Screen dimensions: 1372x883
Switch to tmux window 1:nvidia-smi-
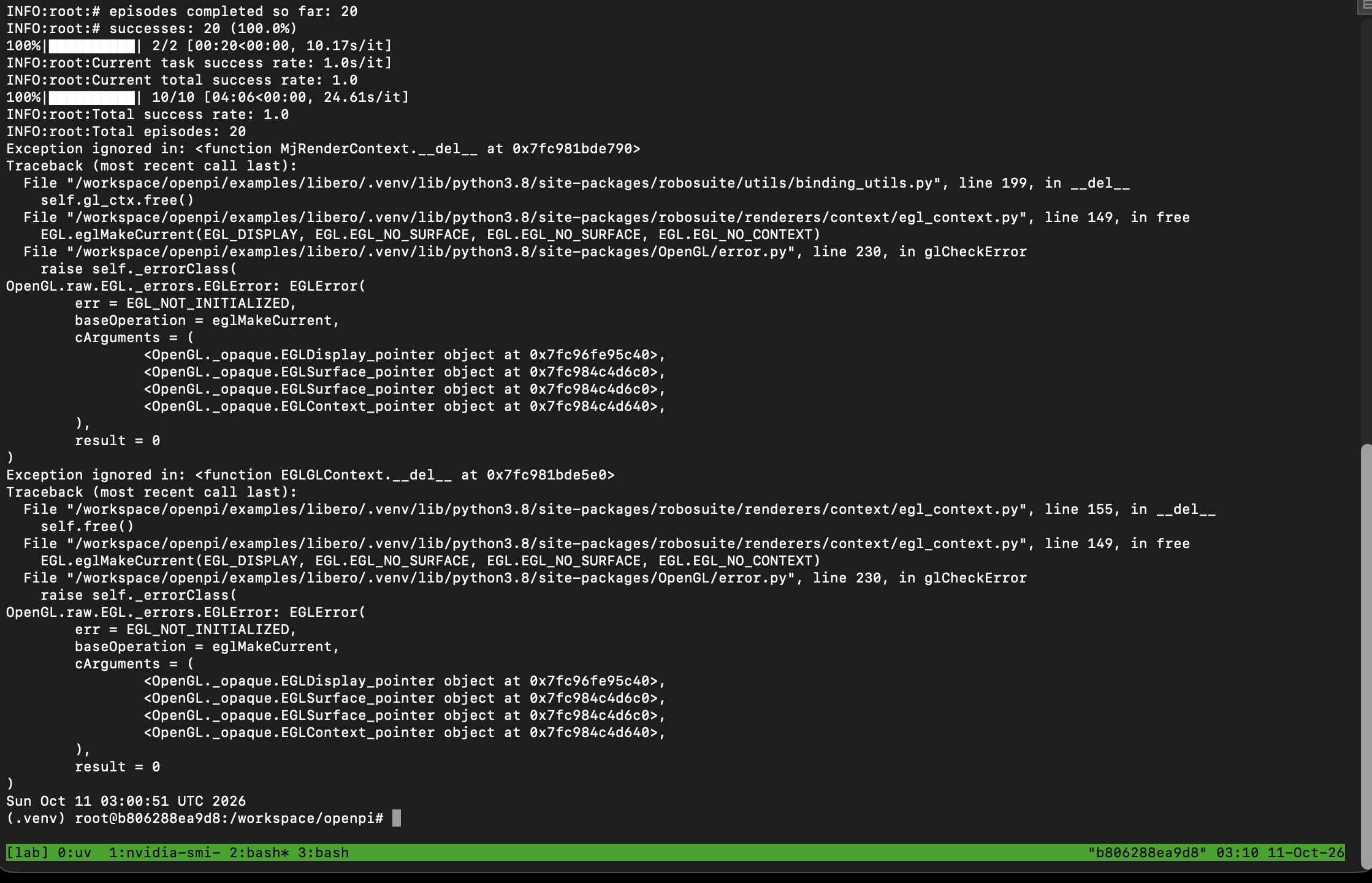pyautogui.click(x=164, y=852)
